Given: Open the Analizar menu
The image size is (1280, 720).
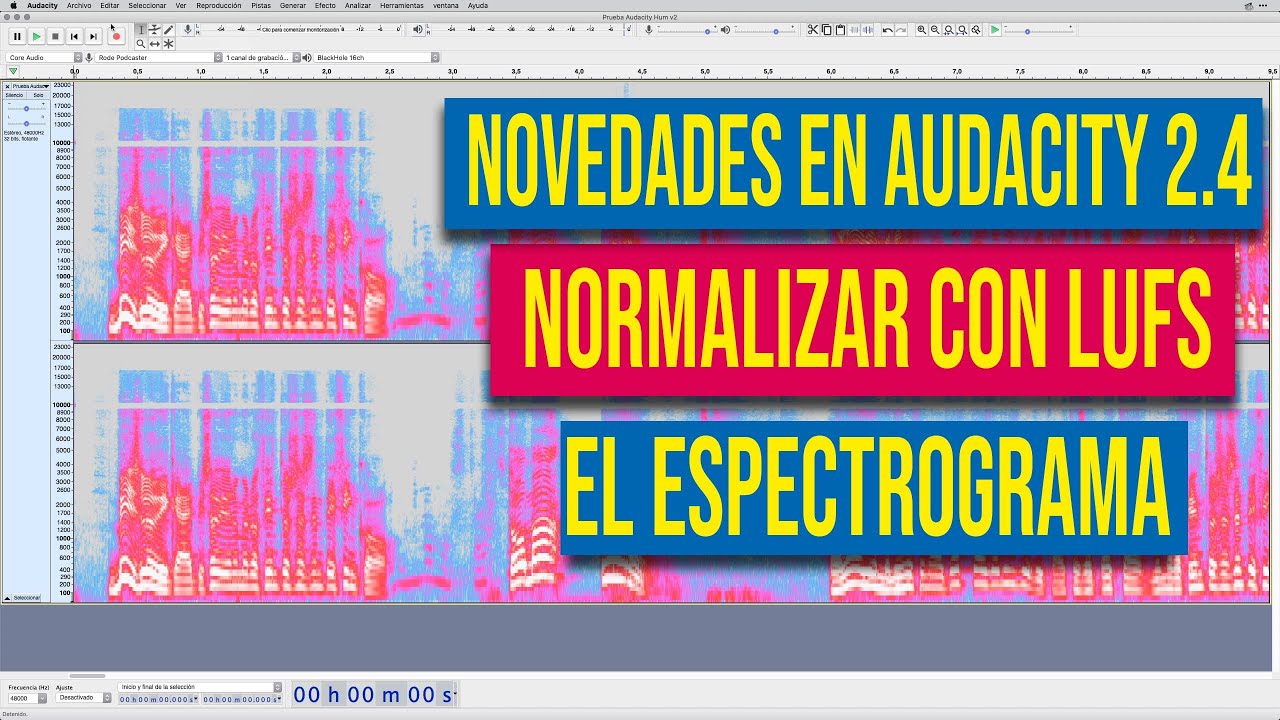Looking at the screenshot, I should [x=357, y=5].
